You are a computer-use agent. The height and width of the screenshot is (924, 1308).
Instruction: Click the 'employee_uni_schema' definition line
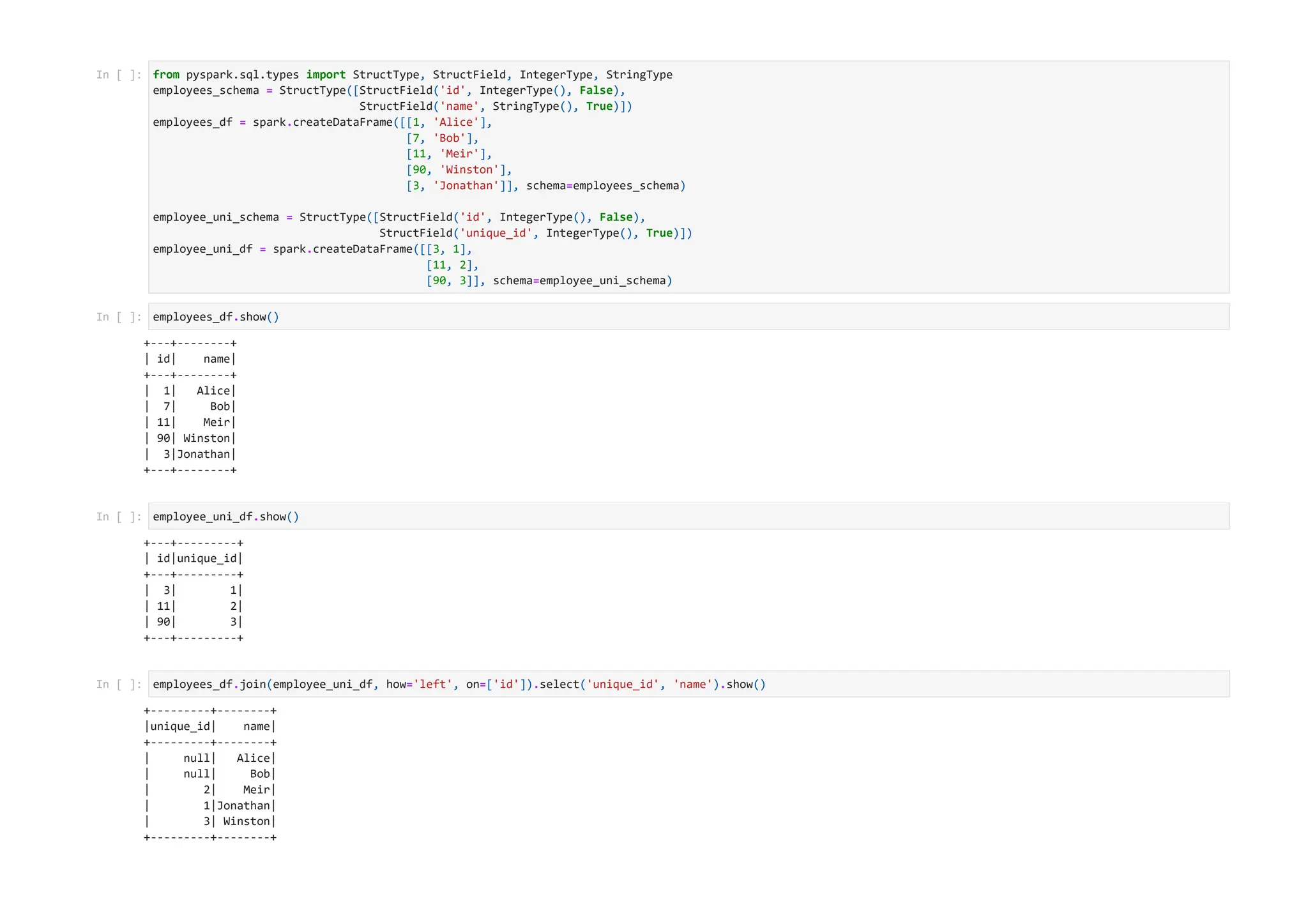pyautogui.click(x=399, y=217)
